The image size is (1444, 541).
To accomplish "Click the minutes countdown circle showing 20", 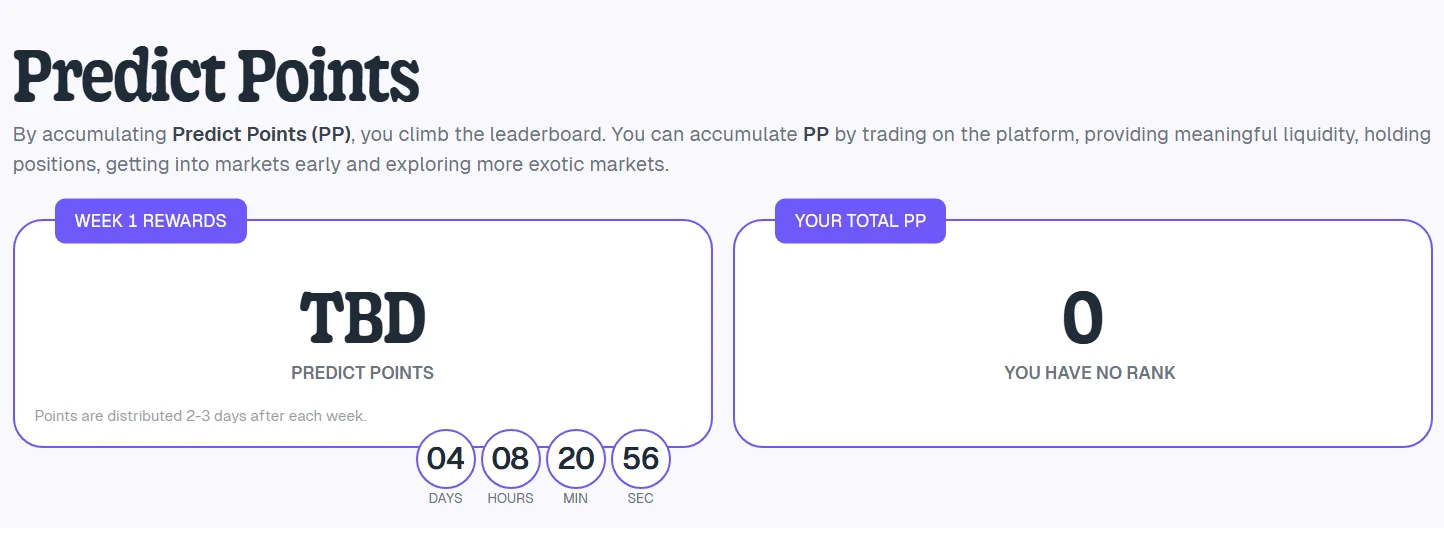I will tap(576, 459).
